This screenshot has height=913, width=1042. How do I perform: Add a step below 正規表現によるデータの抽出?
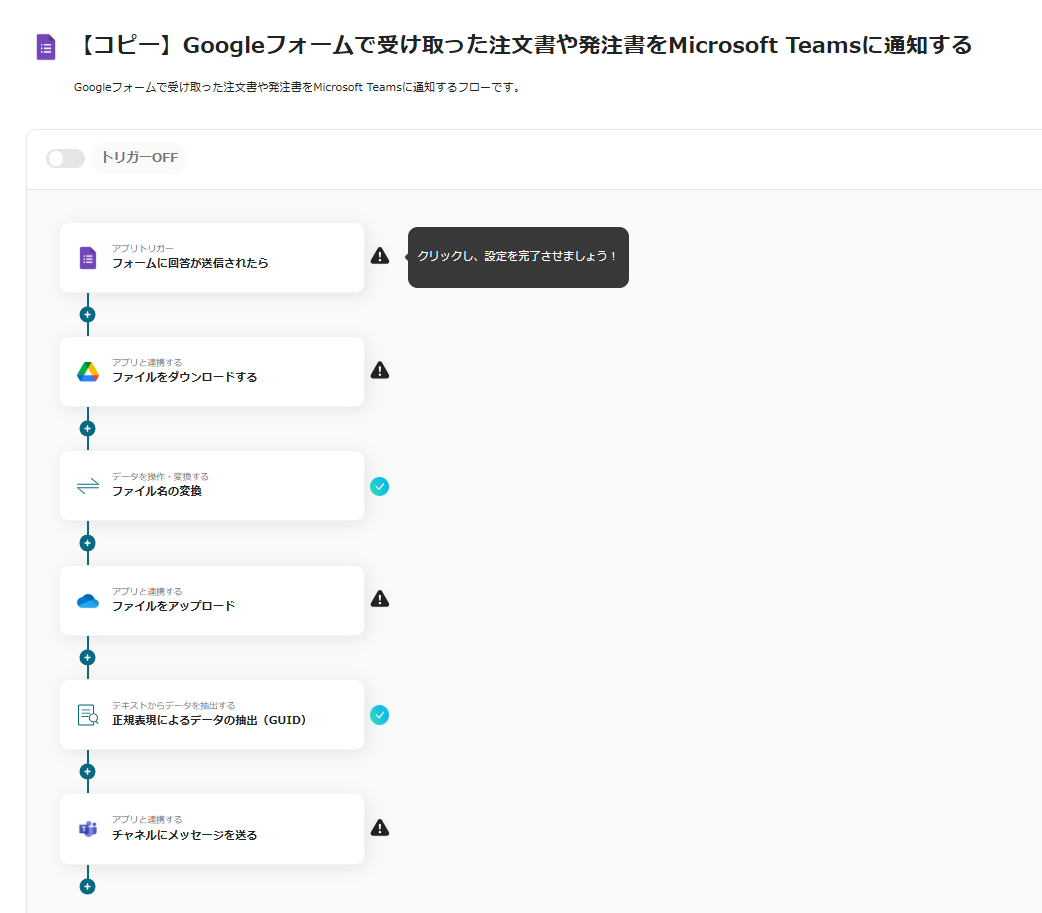[x=87, y=771]
